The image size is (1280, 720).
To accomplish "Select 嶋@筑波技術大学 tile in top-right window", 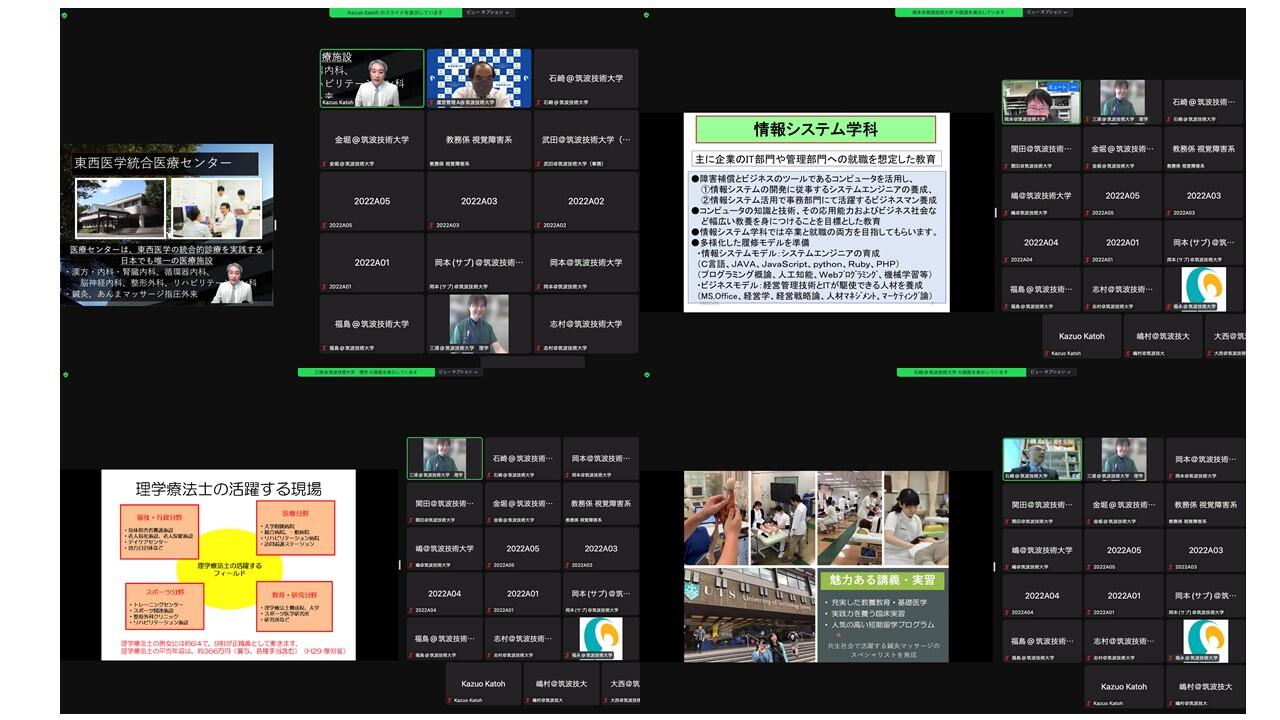I will (1041, 196).
